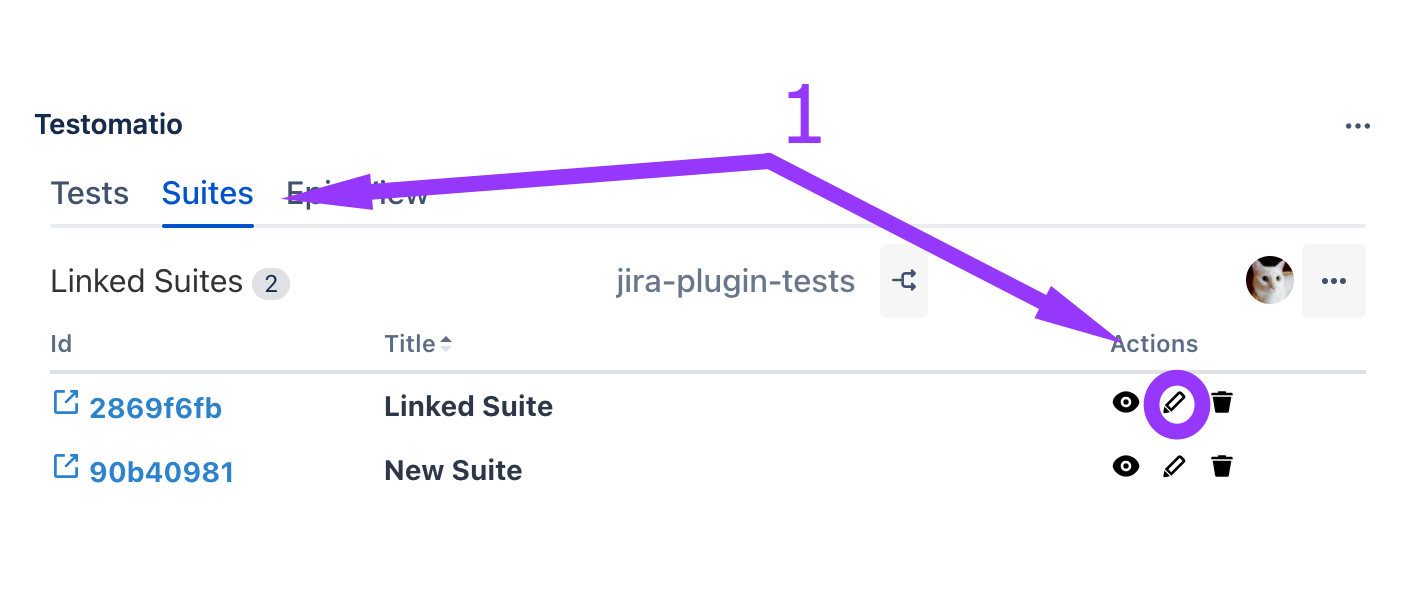Edit the Linked Suite row
The image size is (1406, 592).
(x=1174, y=404)
